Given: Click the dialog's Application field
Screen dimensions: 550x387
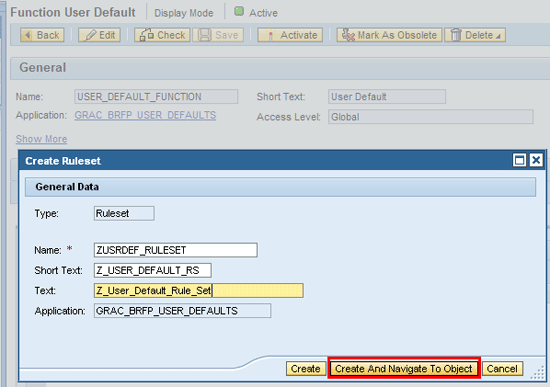Looking at the screenshot, I should tap(182, 311).
